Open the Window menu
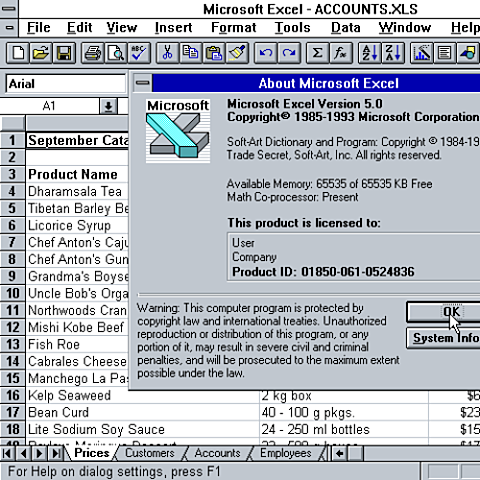The image size is (480, 480). click(405, 28)
